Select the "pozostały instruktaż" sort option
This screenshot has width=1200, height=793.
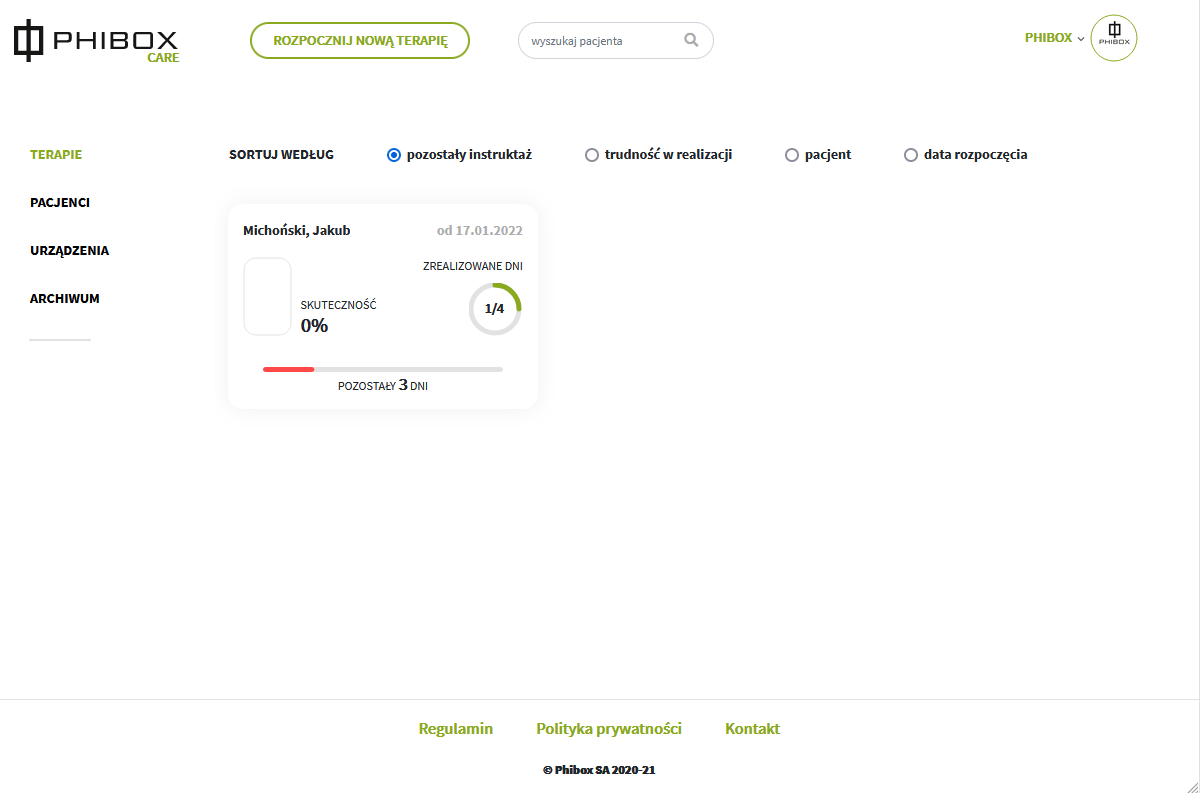point(394,155)
